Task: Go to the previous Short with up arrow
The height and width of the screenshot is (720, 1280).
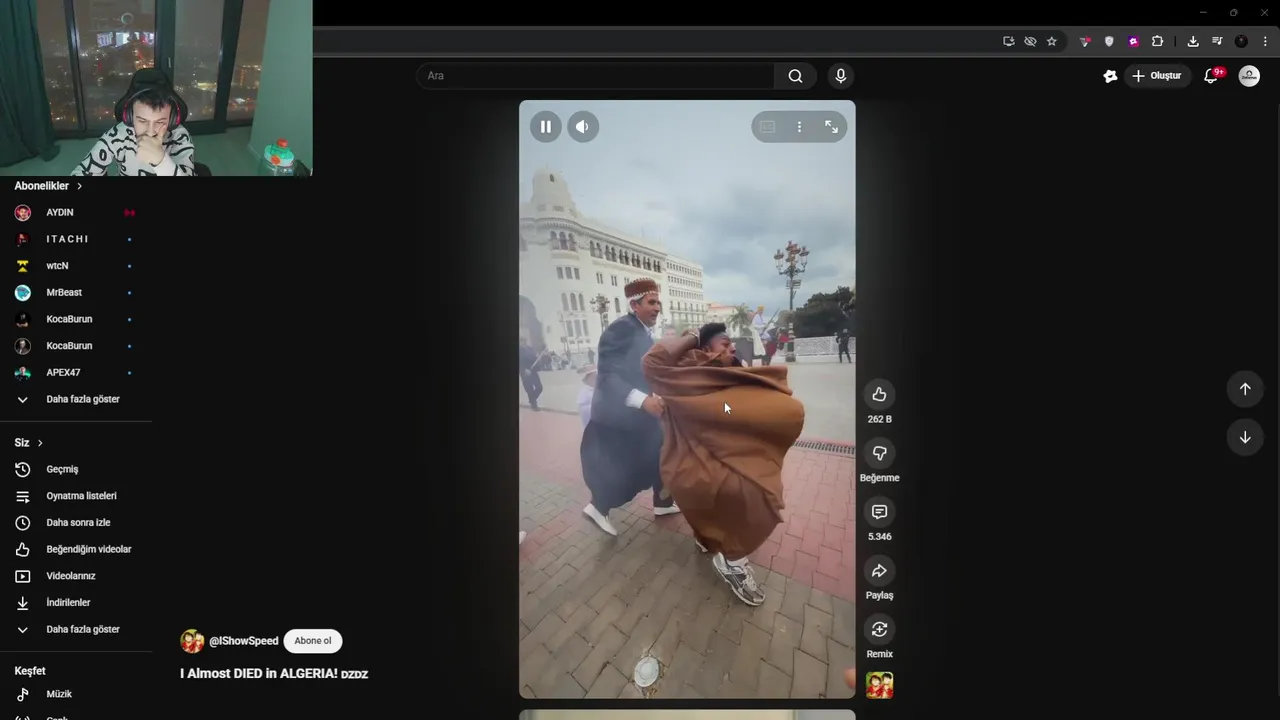Action: point(1245,389)
